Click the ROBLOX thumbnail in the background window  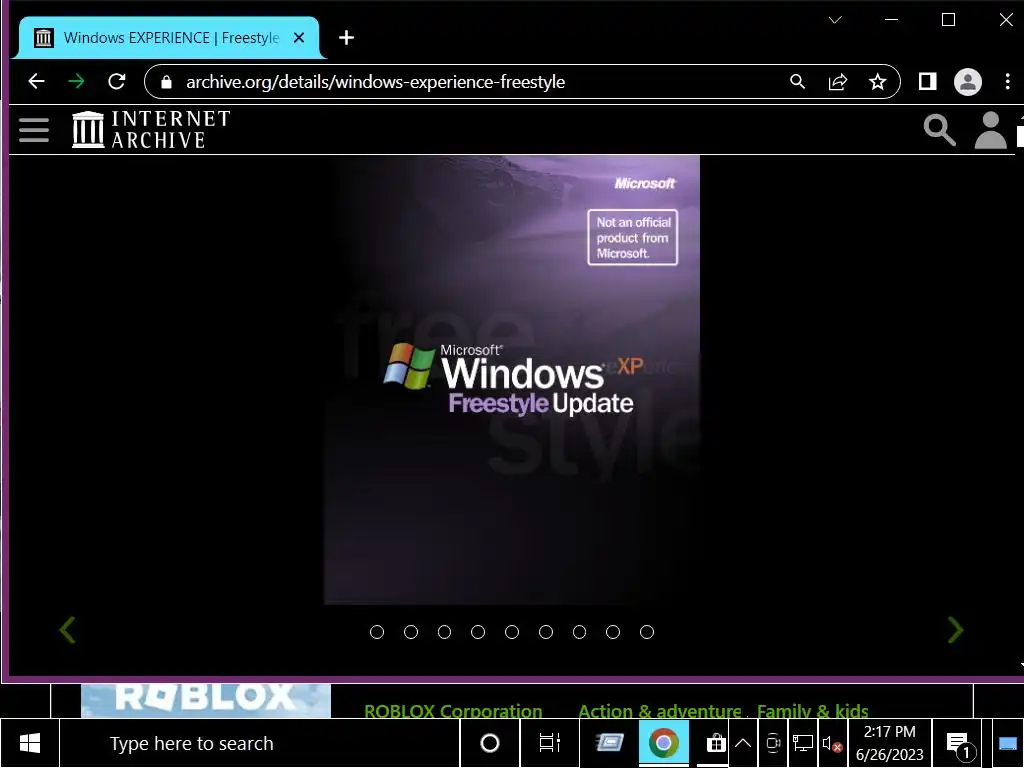pyautogui.click(x=206, y=700)
